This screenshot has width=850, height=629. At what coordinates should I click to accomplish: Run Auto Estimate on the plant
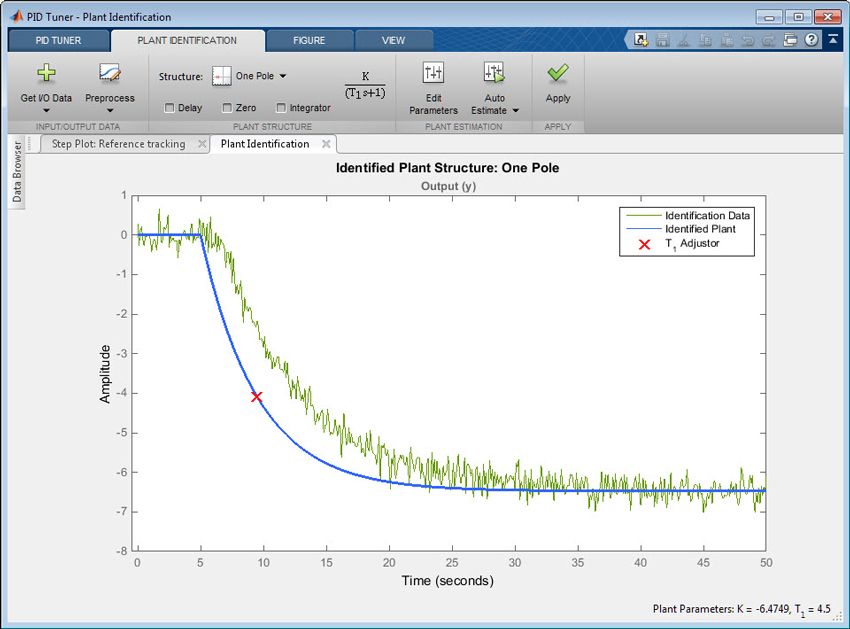[491, 75]
